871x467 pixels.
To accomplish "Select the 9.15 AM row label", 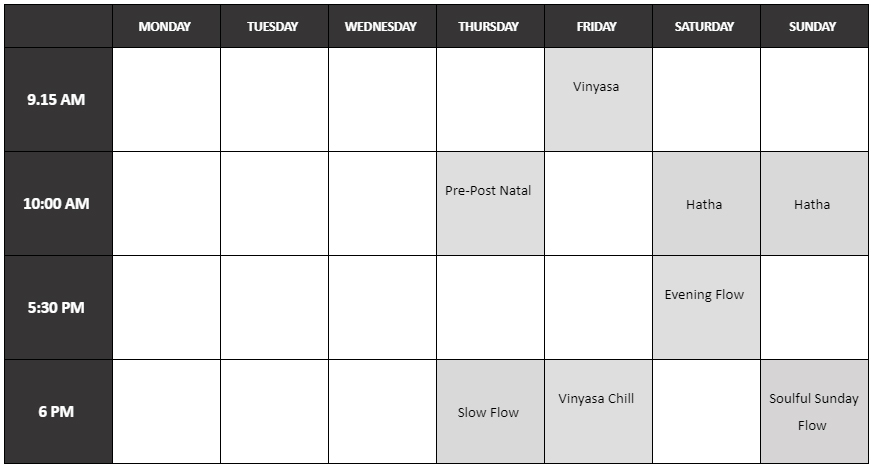I will point(58,99).
